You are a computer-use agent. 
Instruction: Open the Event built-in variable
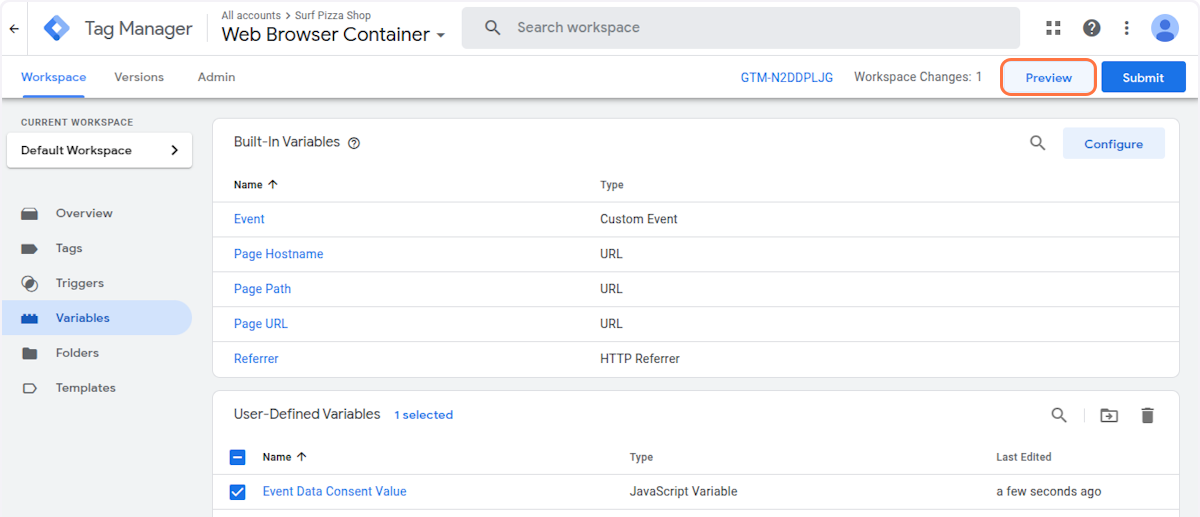pos(249,219)
